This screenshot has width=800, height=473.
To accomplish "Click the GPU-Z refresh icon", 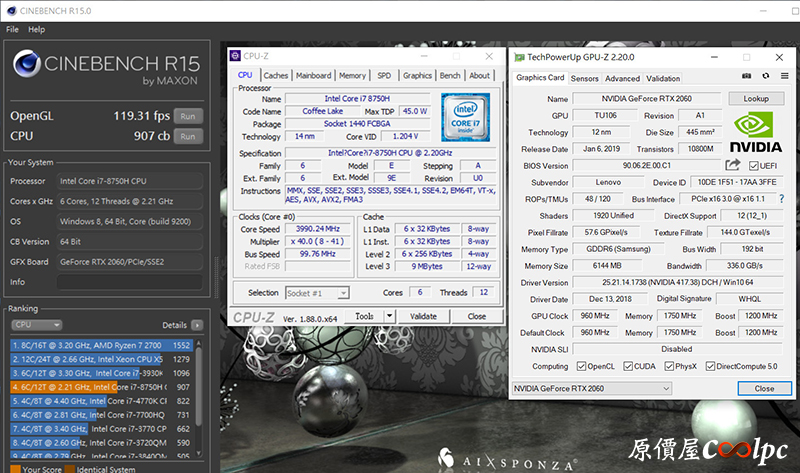I will [x=766, y=76].
